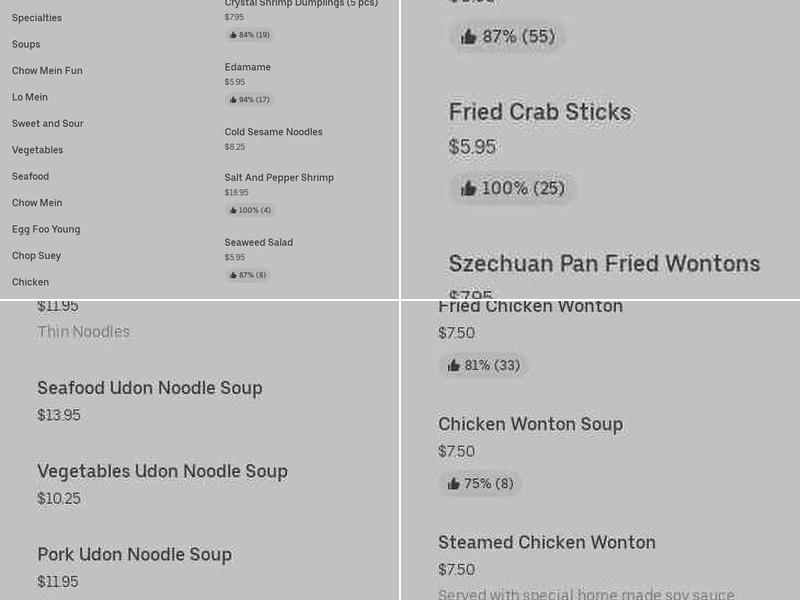Click the thumbs-up icon on Fried Crab Sticks rating
Viewport: 800px width, 600px height.
click(x=468, y=188)
